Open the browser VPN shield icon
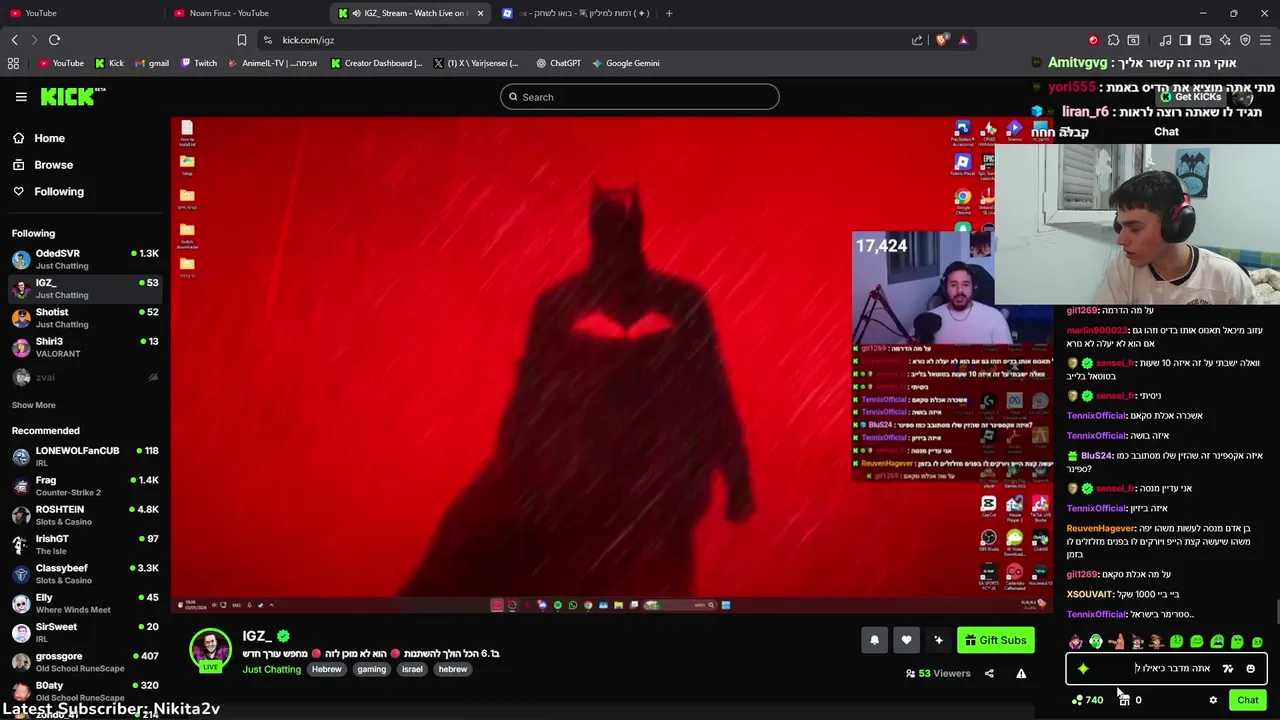Screen dimensions: 1280x720 click(1245, 40)
